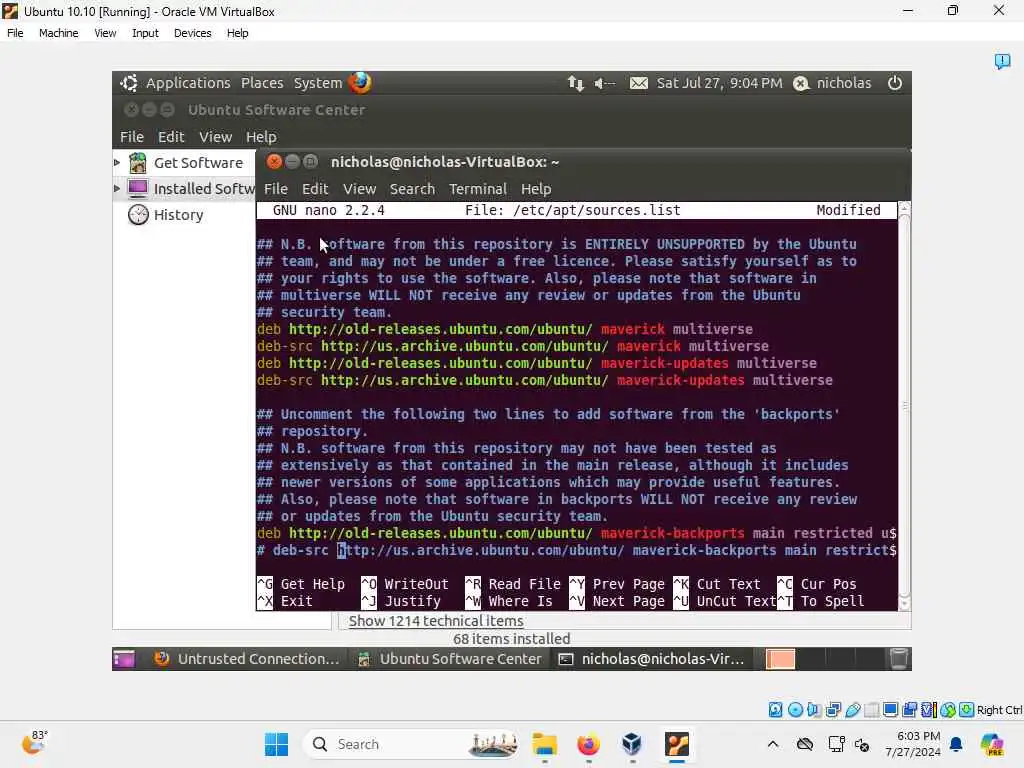The height and width of the screenshot is (768, 1024).
Task: Open the mail indicator envelope icon
Action: click(x=639, y=83)
